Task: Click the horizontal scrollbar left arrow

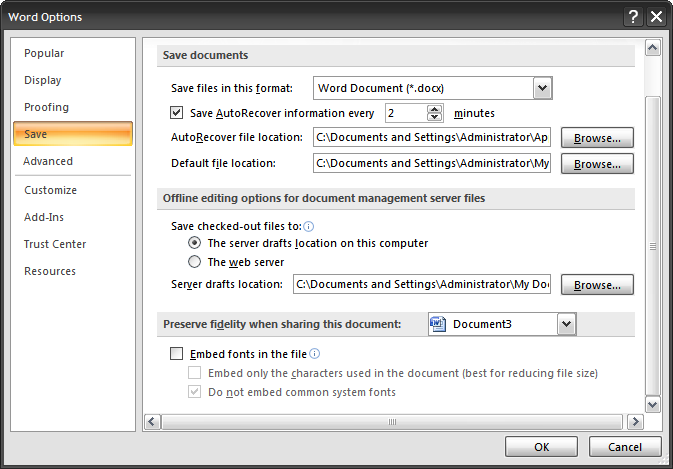Action: point(152,422)
